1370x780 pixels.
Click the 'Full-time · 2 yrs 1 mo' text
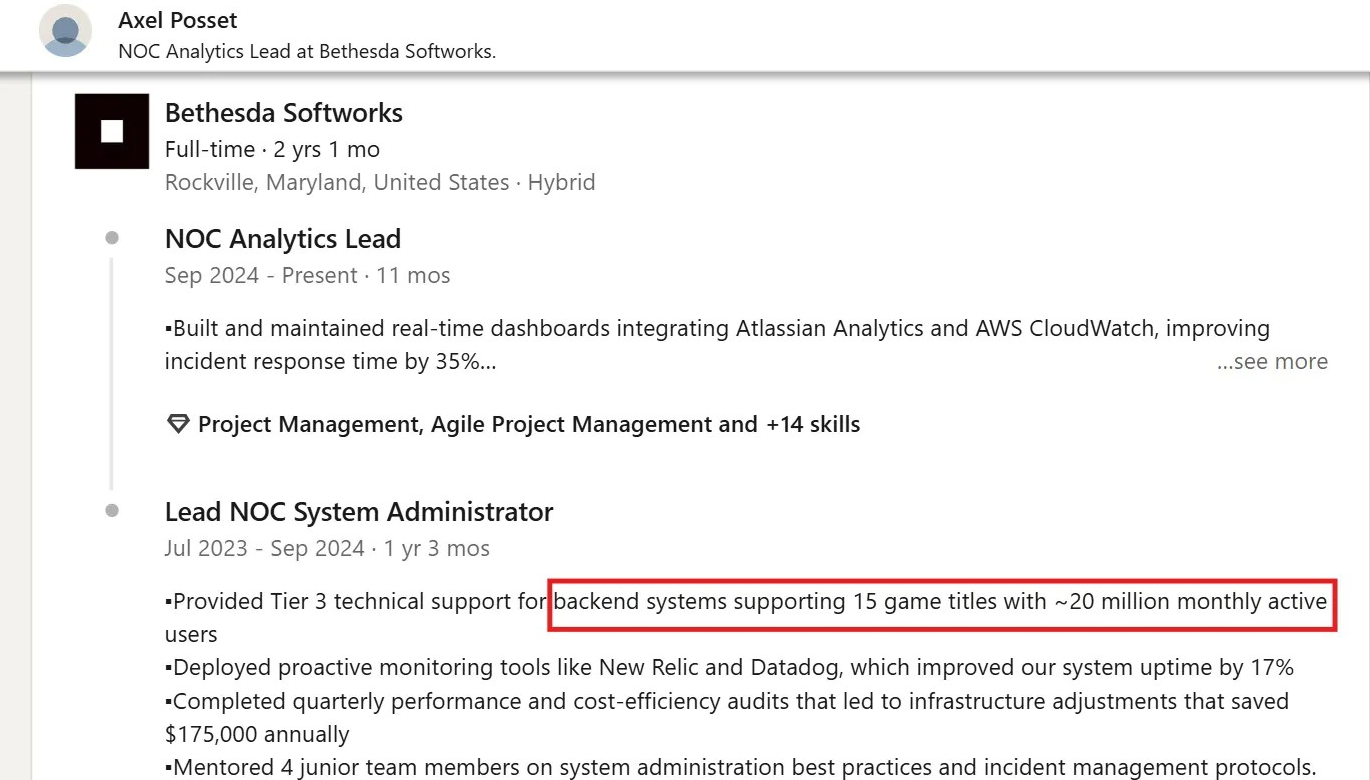(x=272, y=150)
